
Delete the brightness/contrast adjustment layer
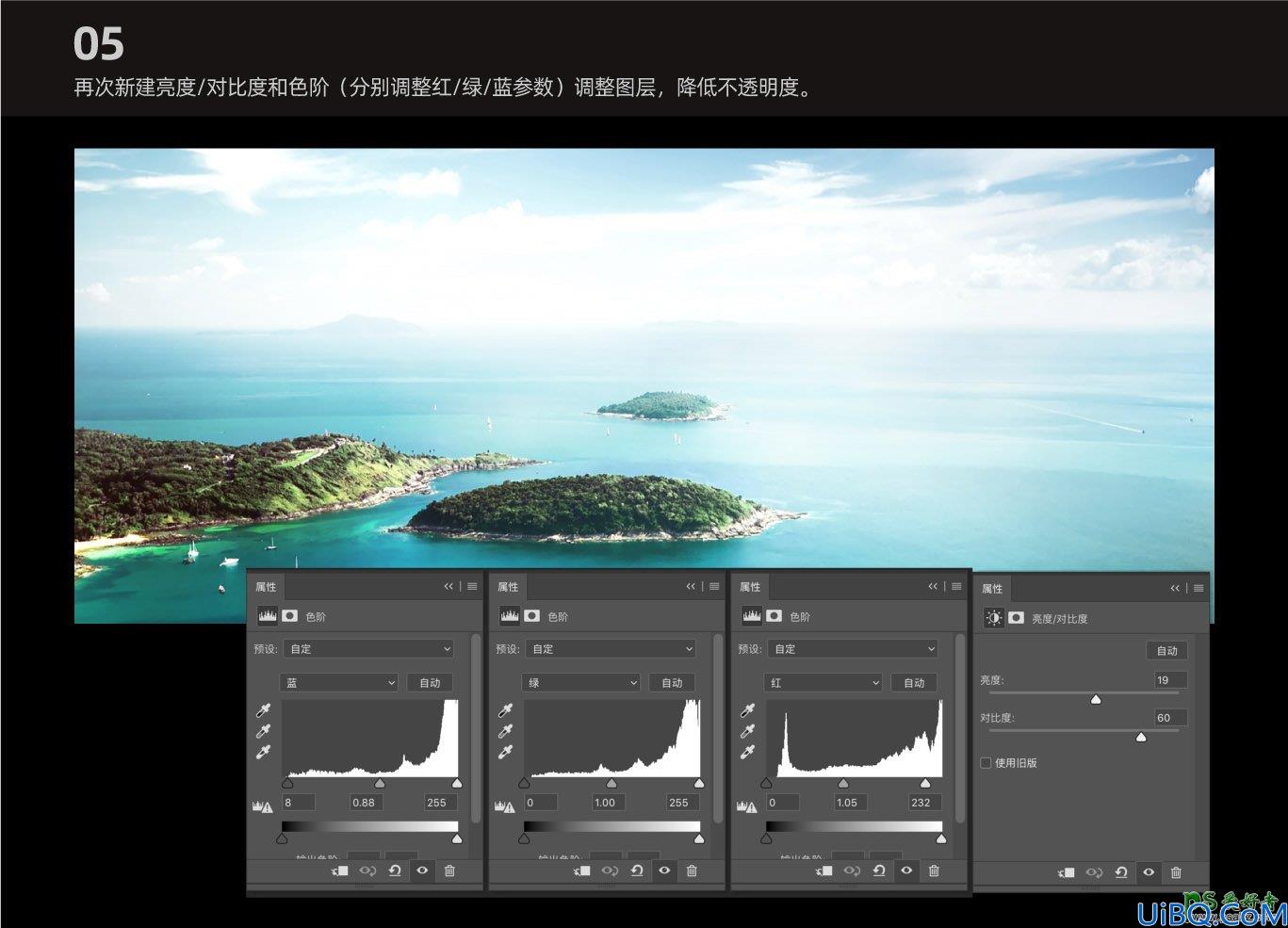1176,872
